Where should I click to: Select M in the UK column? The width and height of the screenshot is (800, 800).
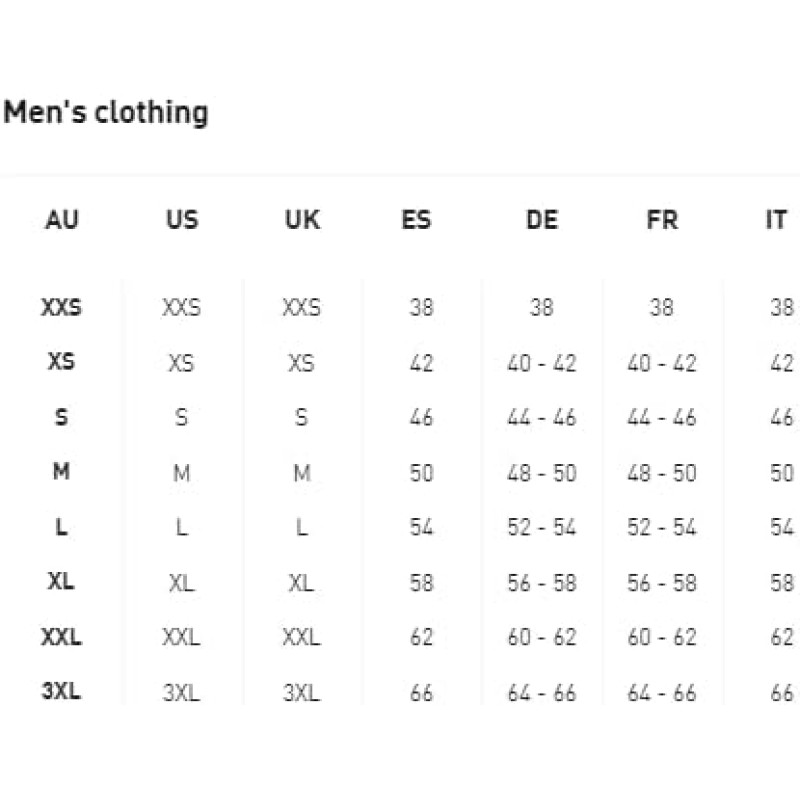[x=301, y=472]
